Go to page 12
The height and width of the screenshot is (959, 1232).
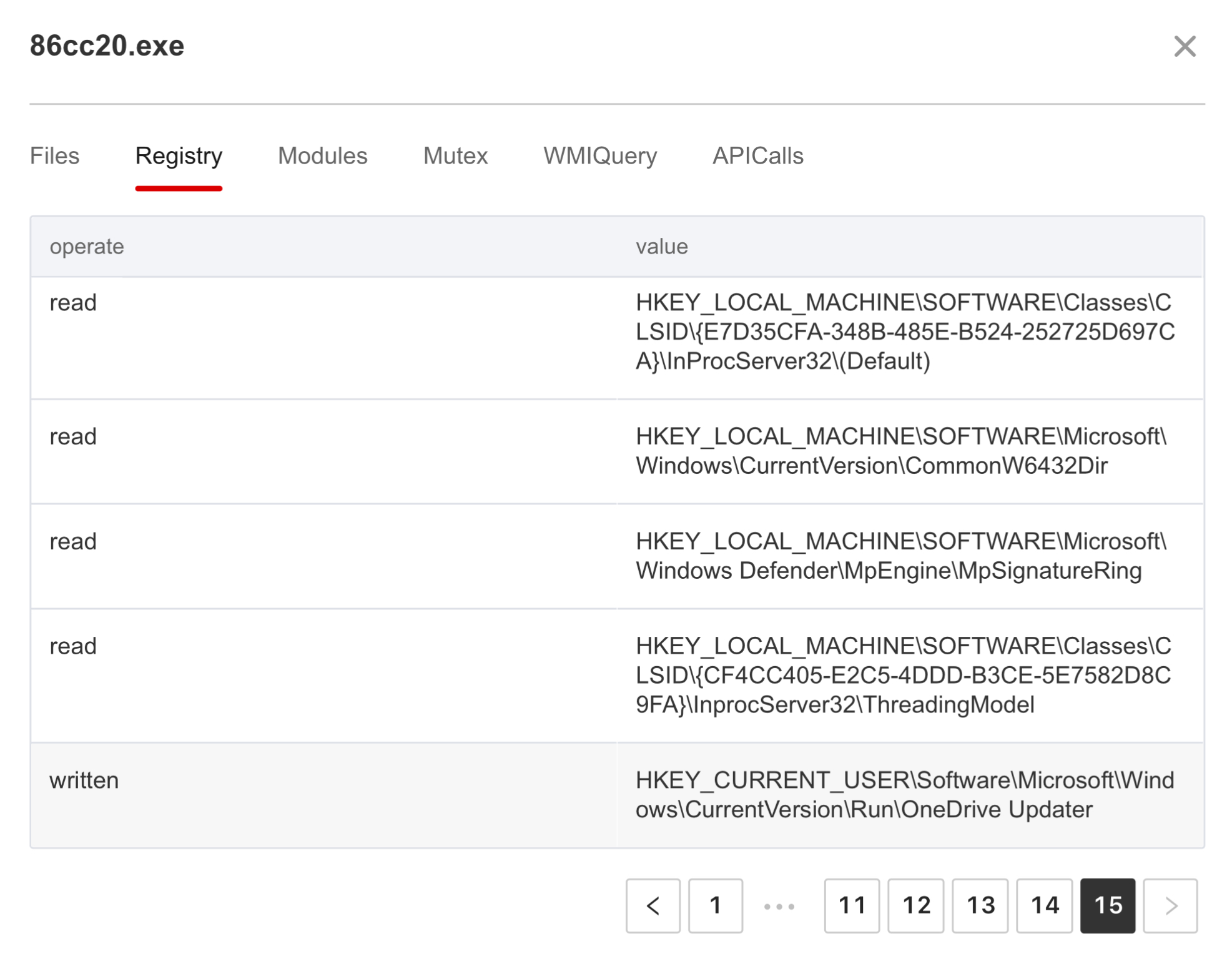pyautogui.click(x=915, y=905)
